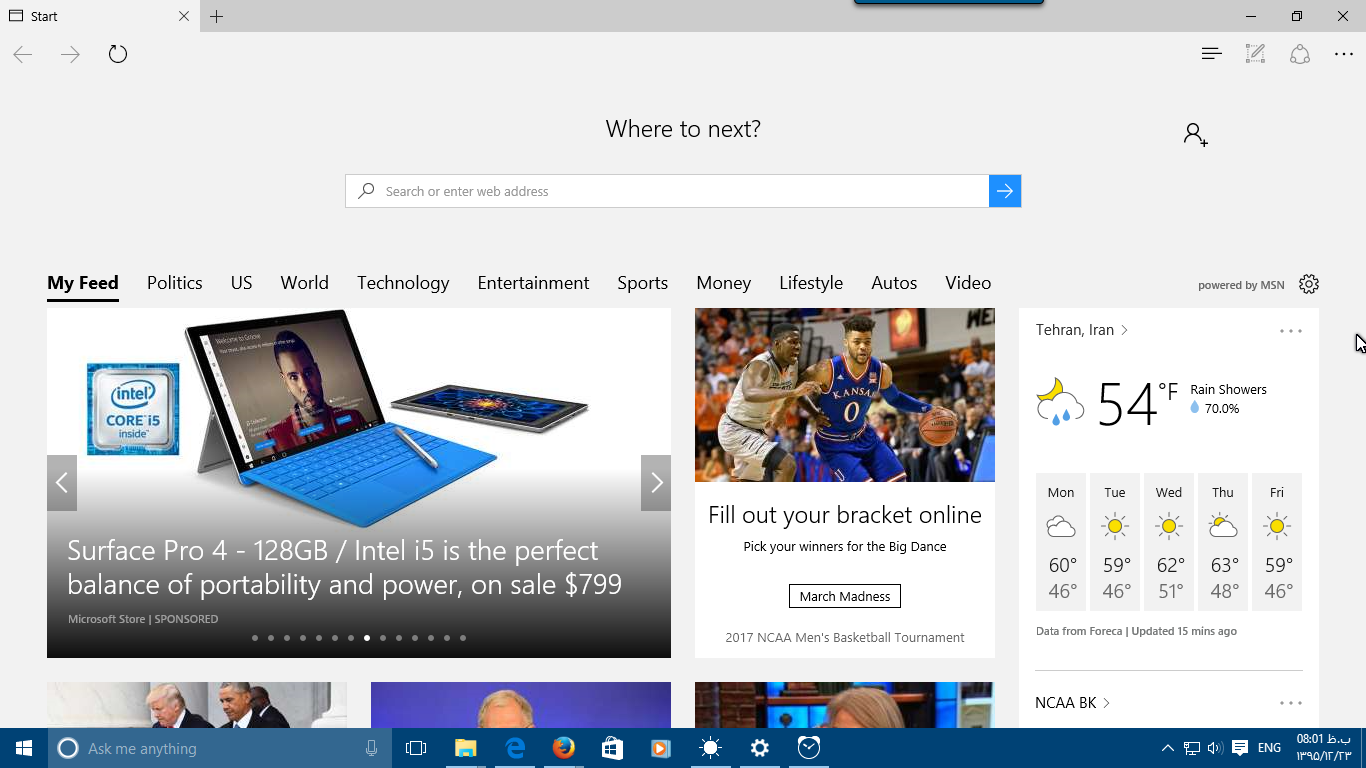Open Fill out your bracket online headline
The height and width of the screenshot is (768, 1366).
click(845, 515)
